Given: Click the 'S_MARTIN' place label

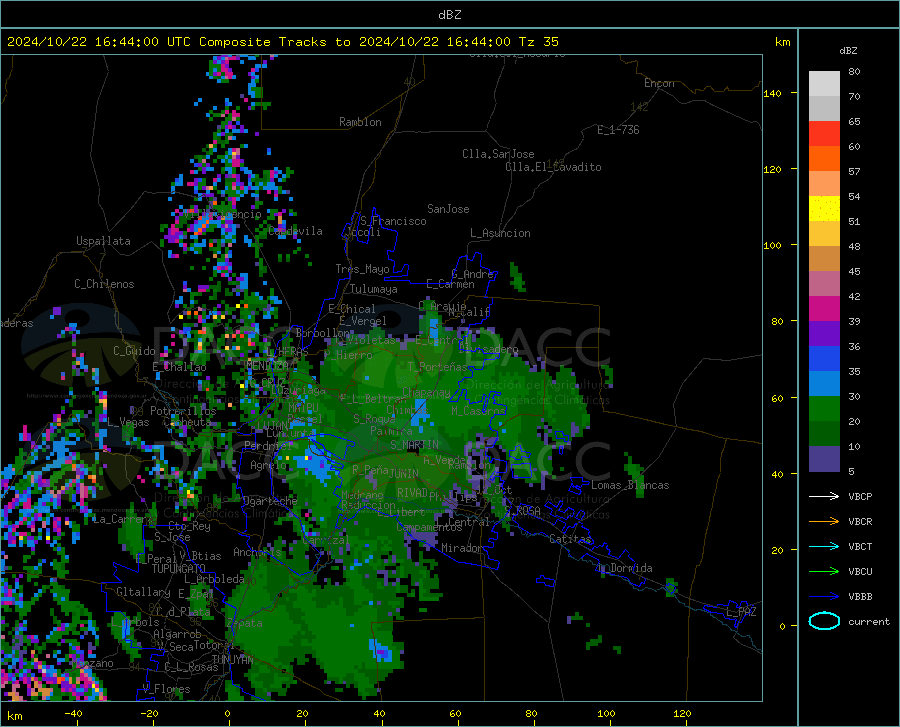Looking at the screenshot, I should pyautogui.click(x=414, y=445).
